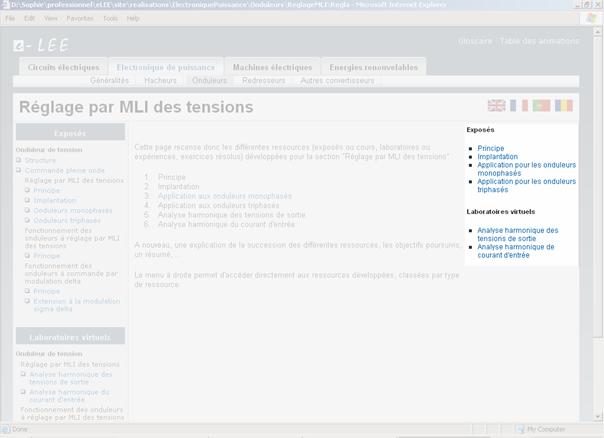Image resolution: width=604 pixels, height=438 pixels.
Task: Switch language with the British flag icon
Action: click(x=496, y=105)
